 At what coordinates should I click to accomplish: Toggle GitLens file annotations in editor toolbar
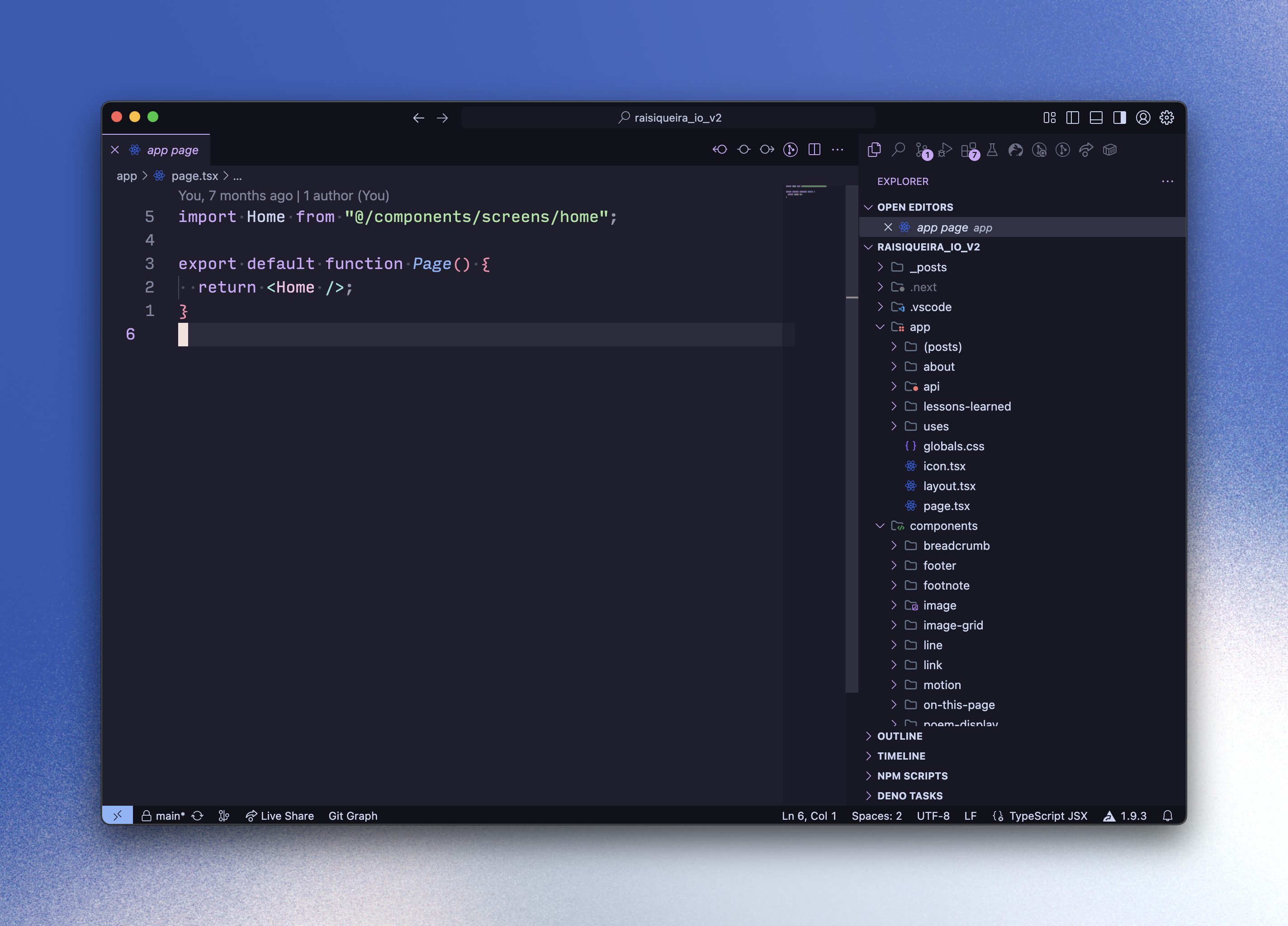791,149
